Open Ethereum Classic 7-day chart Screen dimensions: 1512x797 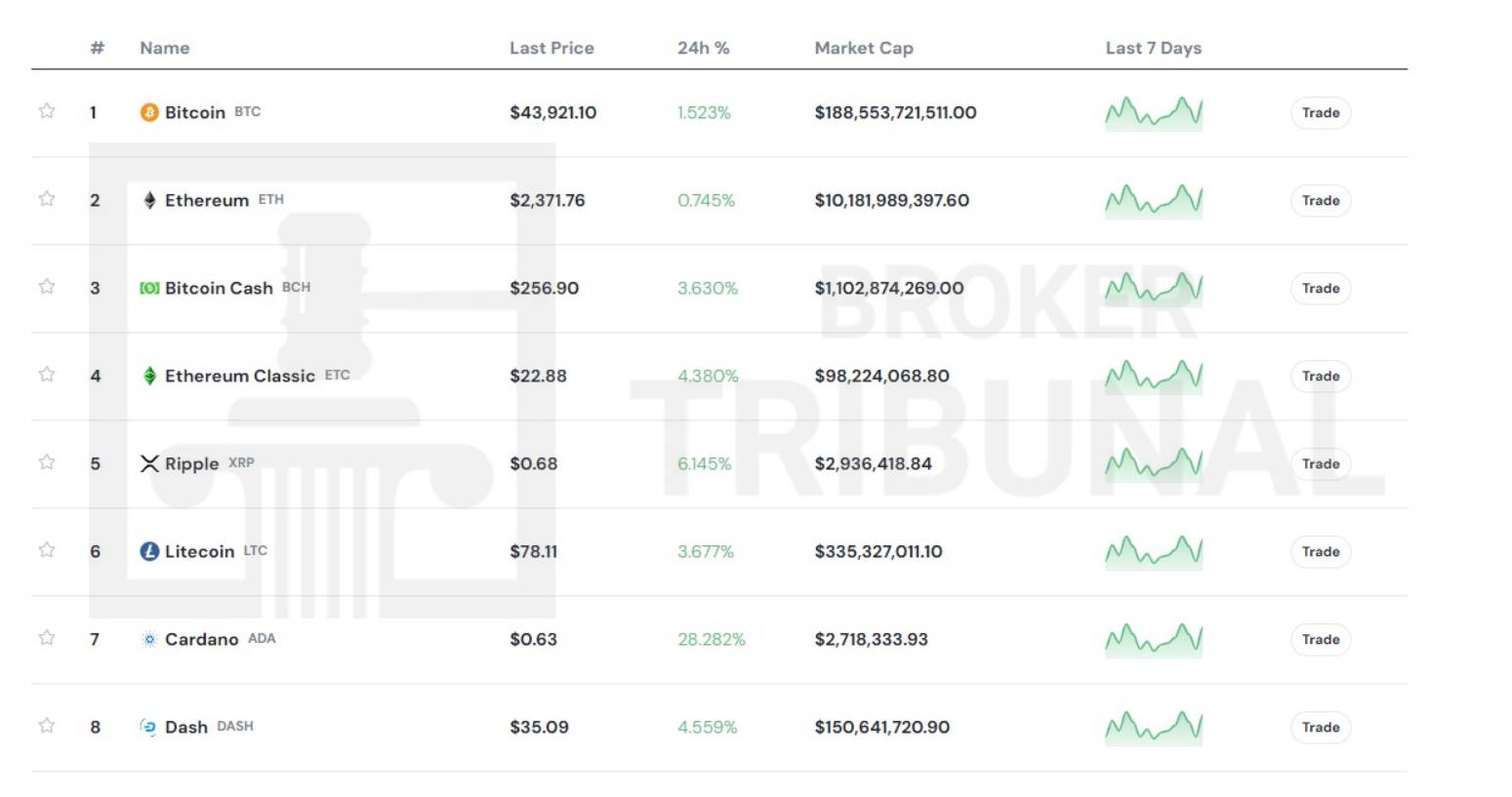coord(1154,377)
